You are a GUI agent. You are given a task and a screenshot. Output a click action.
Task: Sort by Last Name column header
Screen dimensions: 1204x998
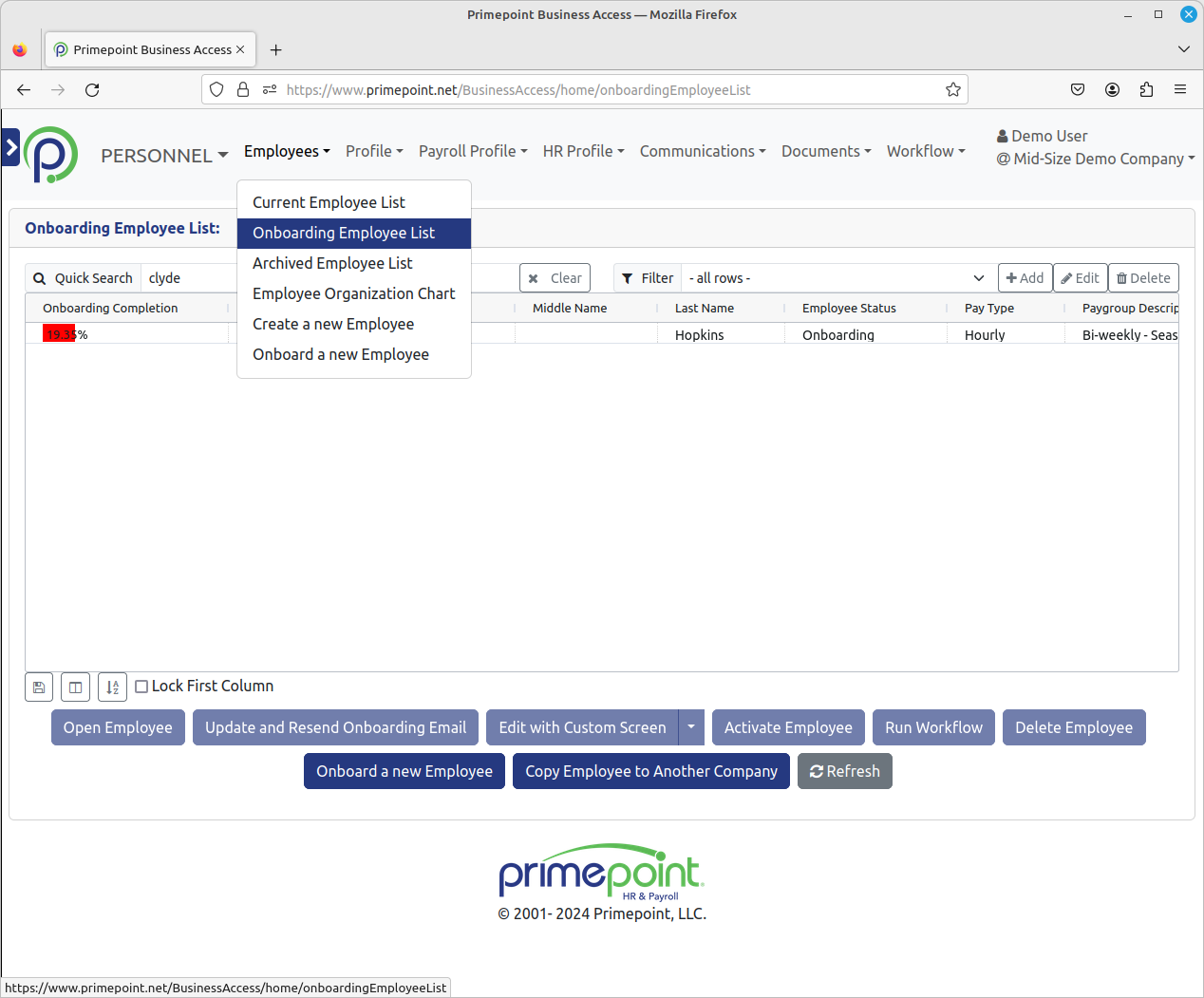pyautogui.click(x=705, y=308)
